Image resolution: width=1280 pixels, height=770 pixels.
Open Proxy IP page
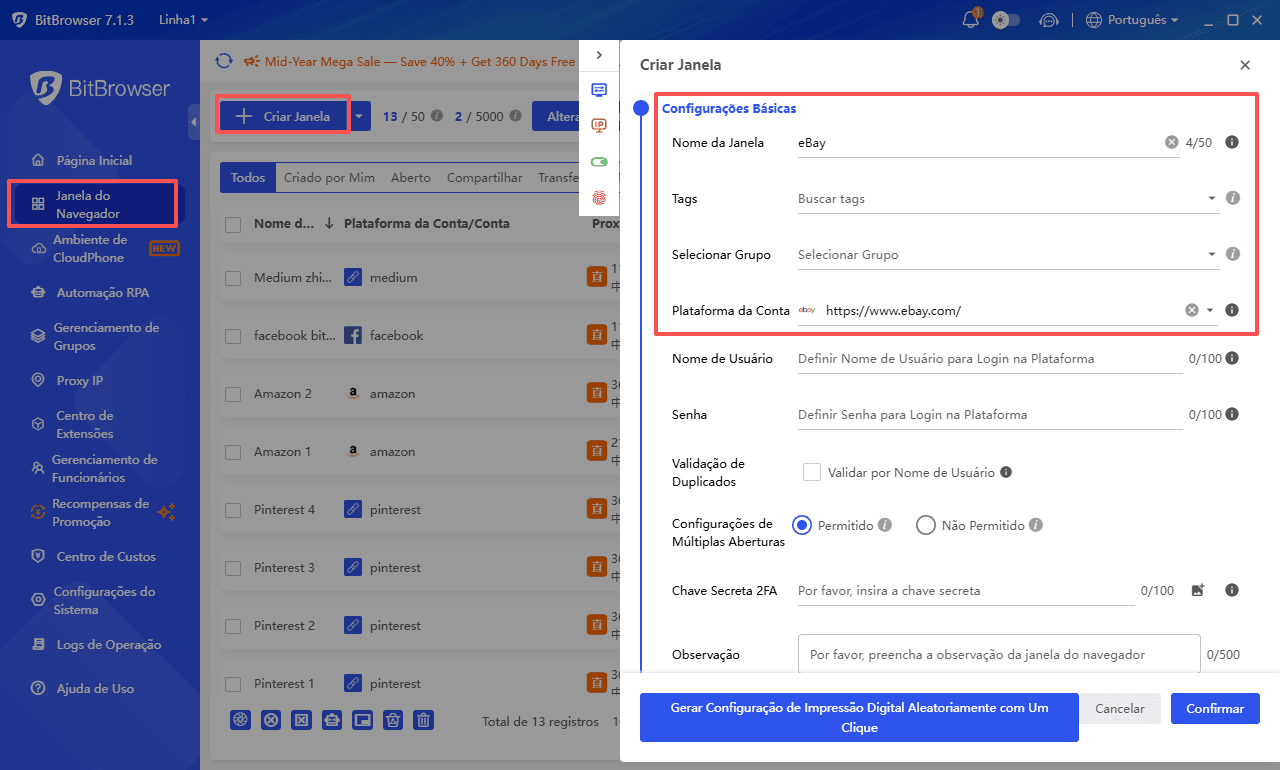80,380
